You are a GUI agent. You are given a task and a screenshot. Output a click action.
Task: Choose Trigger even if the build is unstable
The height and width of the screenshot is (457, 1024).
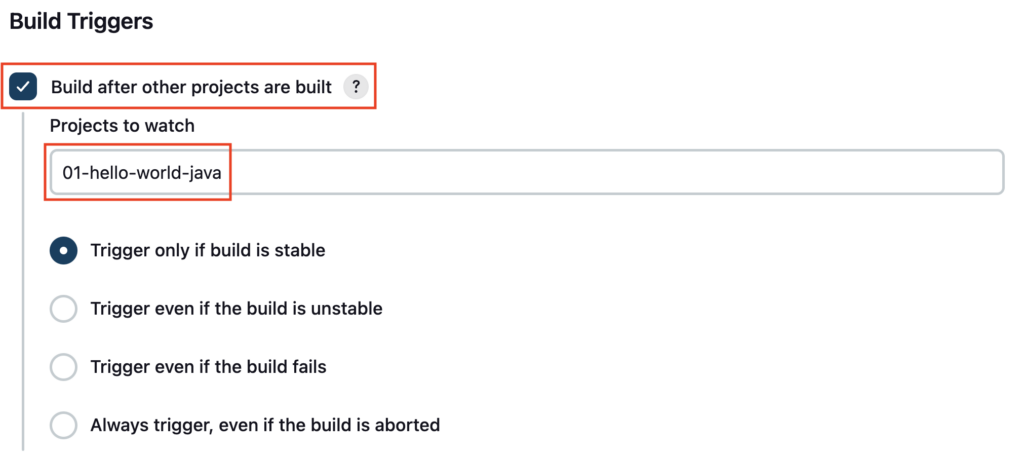(63, 309)
